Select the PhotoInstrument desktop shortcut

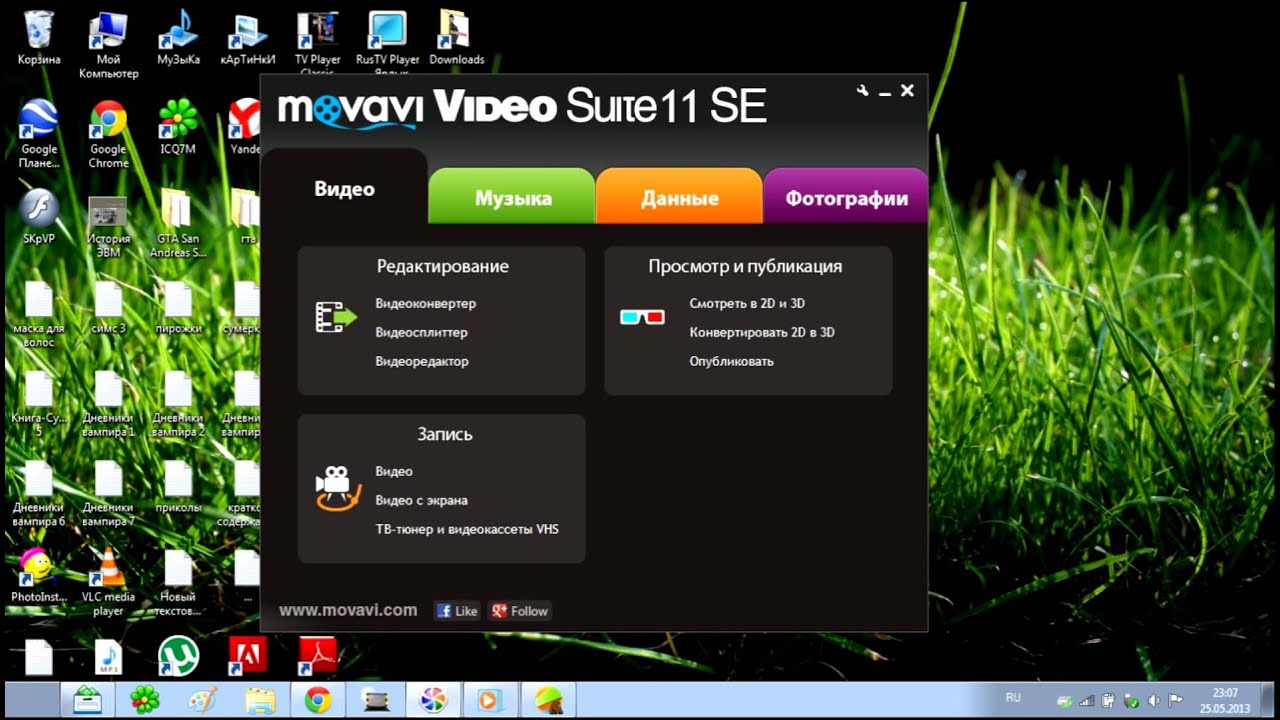[x=39, y=575]
